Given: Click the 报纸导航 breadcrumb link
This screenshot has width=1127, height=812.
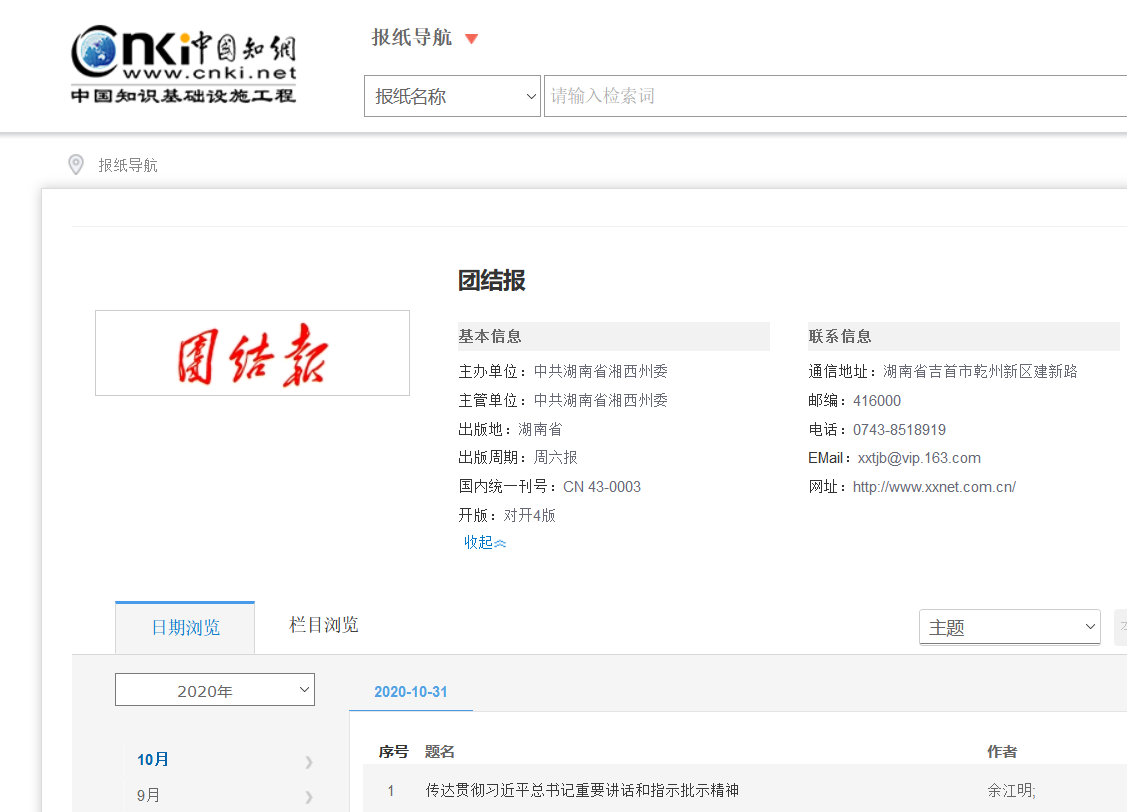Looking at the screenshot, I should tap(128, 166).
